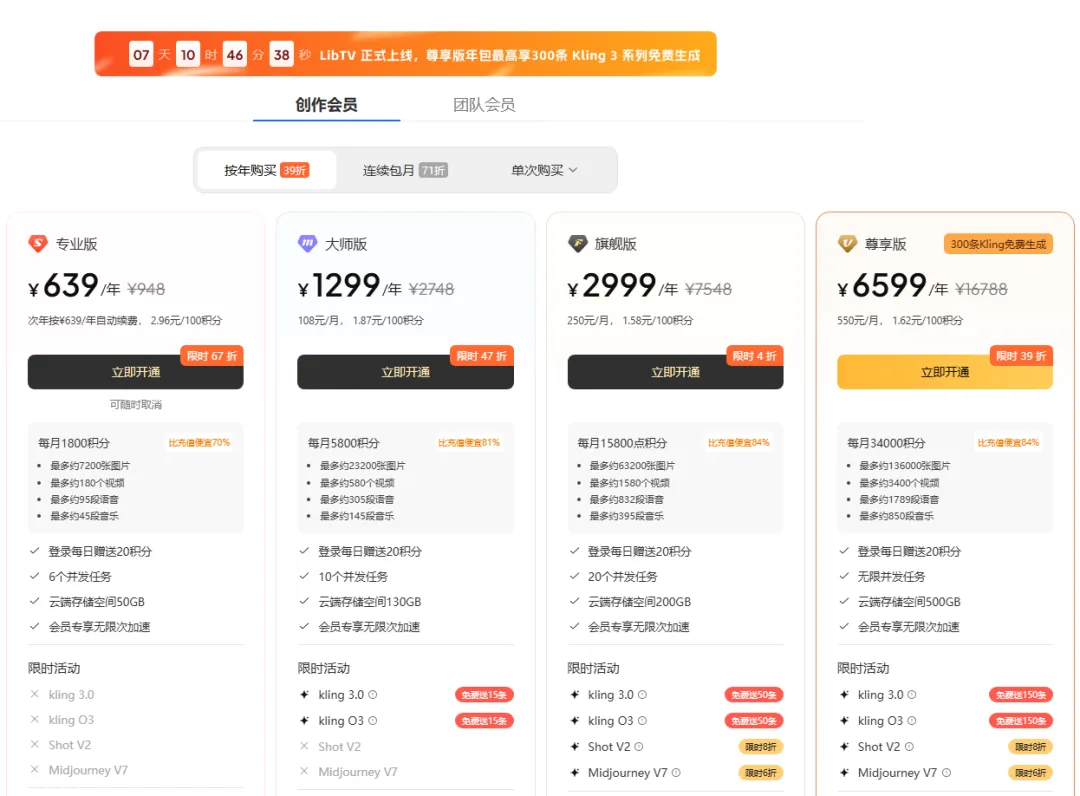The image size is (1080, 796).
Task: Click the 可随时取消 text under 专业版
Action: (x=136, y=404)
